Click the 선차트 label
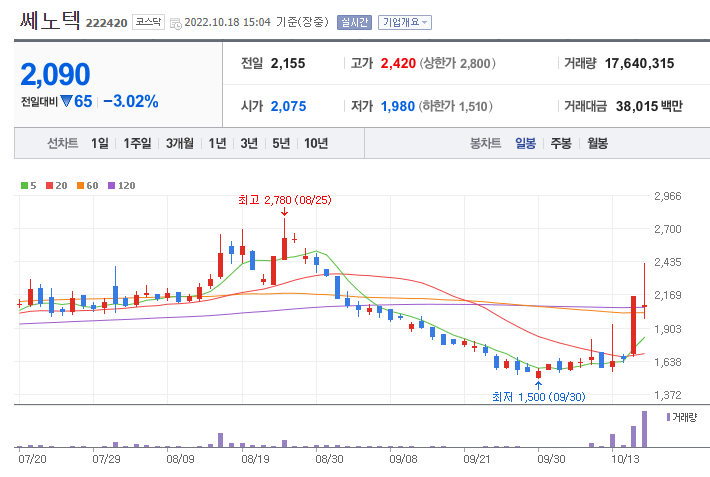Screen dimensions: 710x477 coord(63,143)
